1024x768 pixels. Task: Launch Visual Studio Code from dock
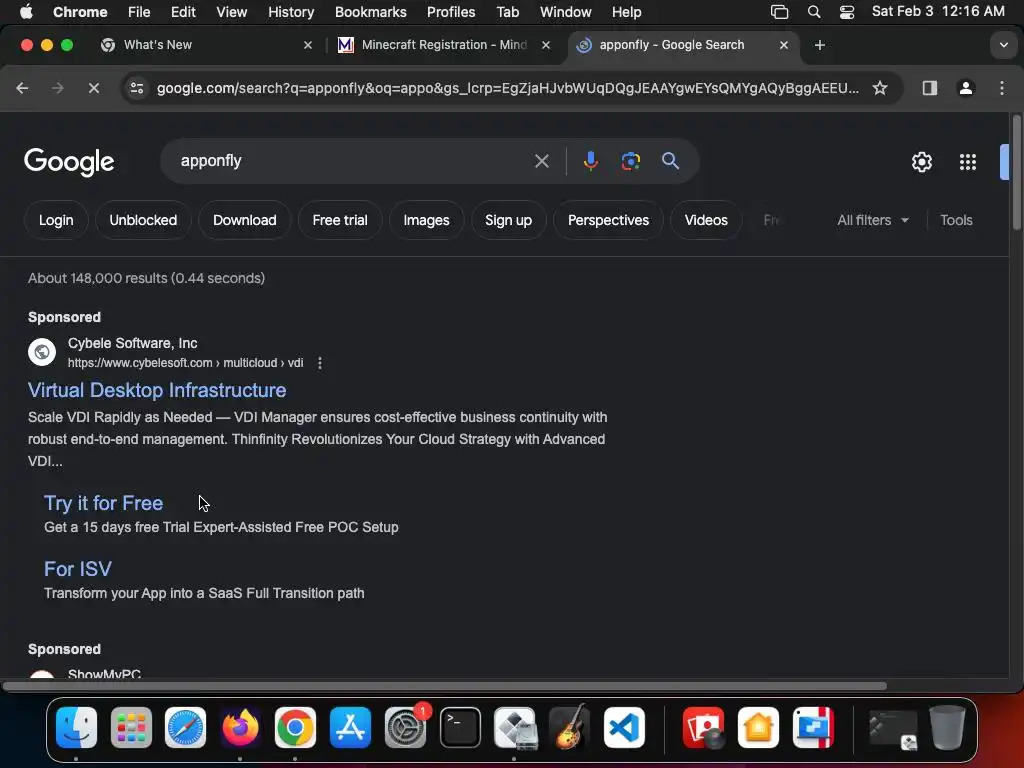624,727
